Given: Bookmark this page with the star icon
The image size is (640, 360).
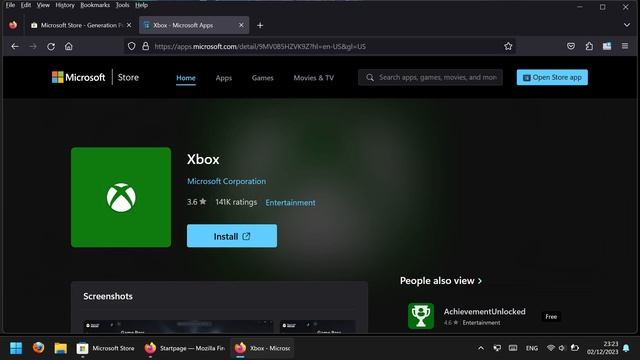Looking at the screenshot, I should tap(508, 47).
